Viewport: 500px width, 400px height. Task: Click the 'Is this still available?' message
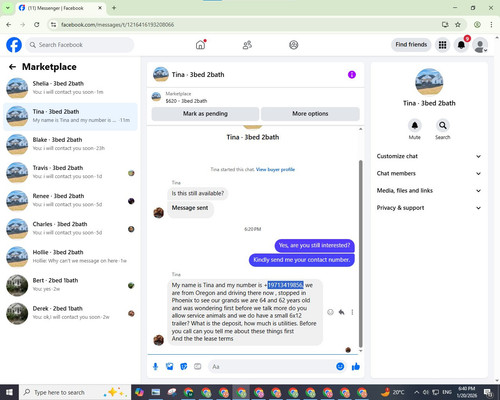pyautogui.click(x=198, y=193)
